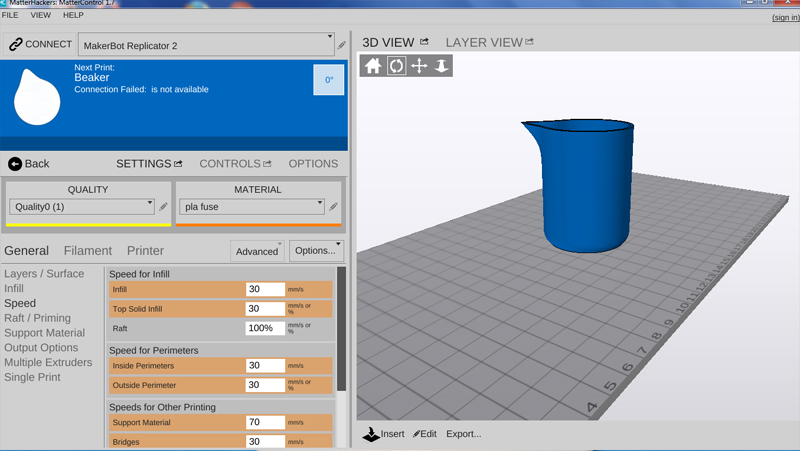The image size is (800, 451).
Task: Open the Advanced settings level dropdown
Action: (257, 251)
